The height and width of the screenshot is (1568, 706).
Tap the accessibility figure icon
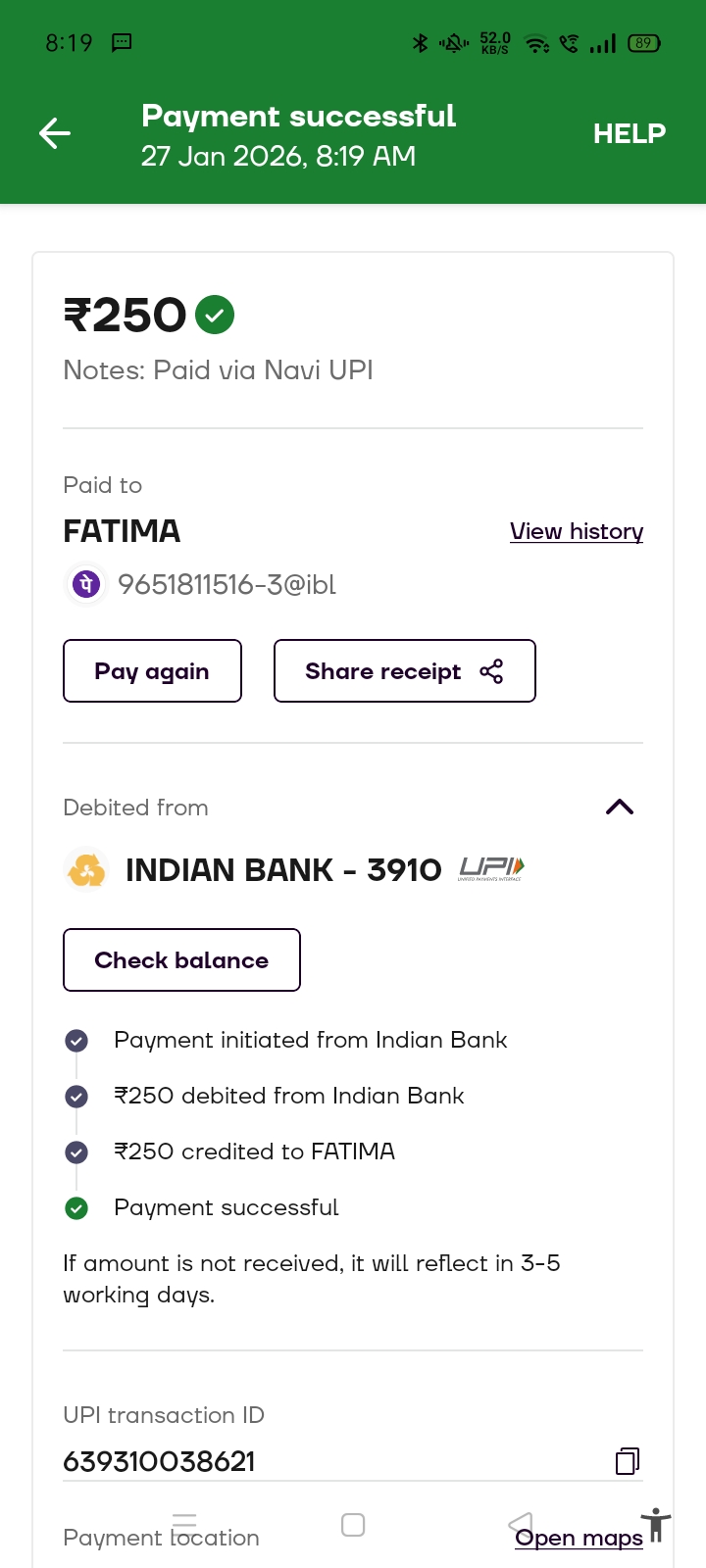point(656,1526)
